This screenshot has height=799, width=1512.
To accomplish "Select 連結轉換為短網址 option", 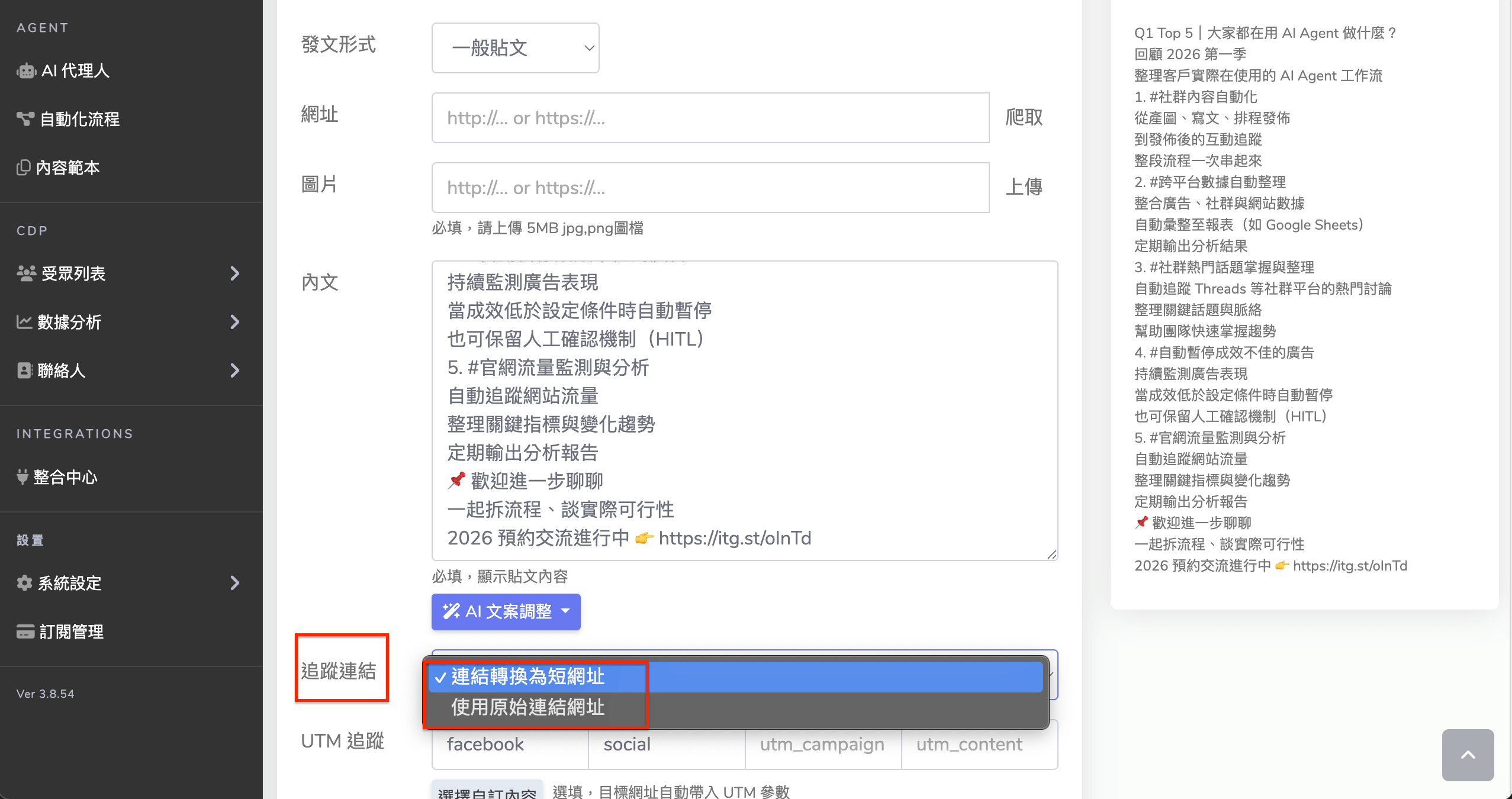I will 527,676.
